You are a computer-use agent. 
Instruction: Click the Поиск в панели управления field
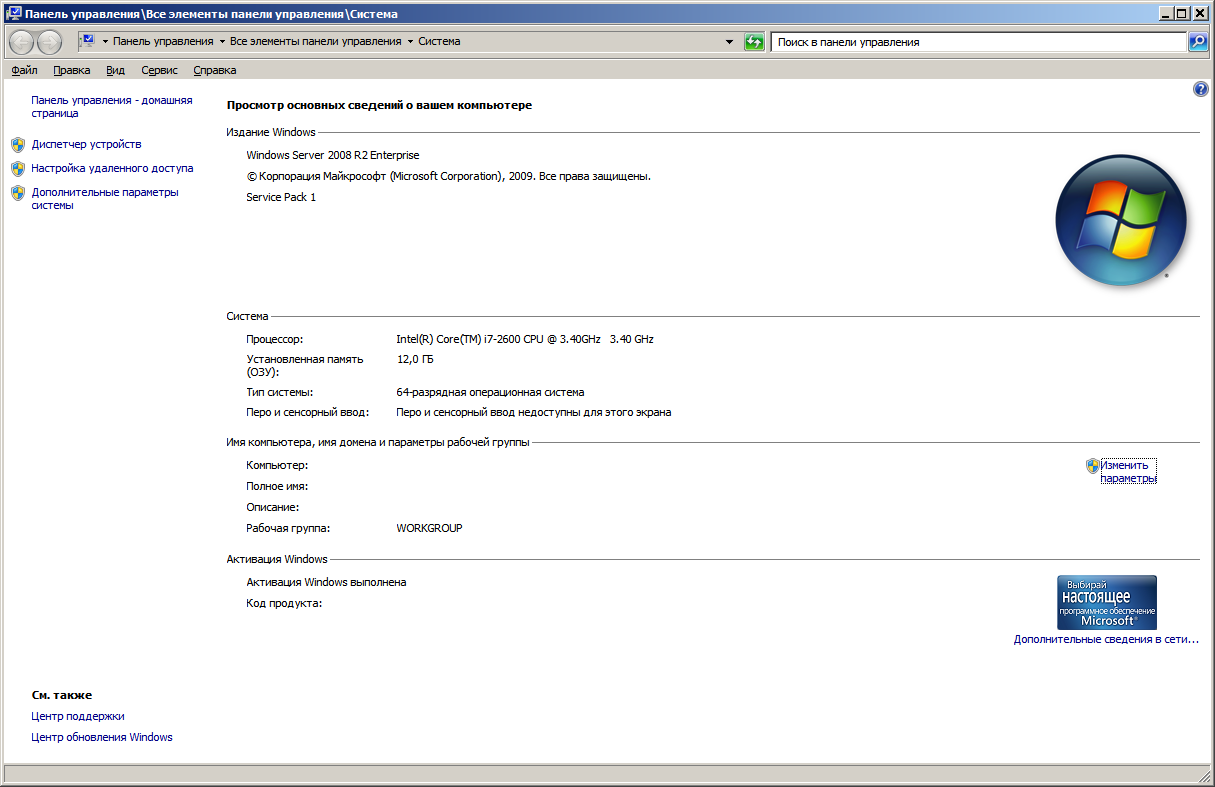click(978, 42)
